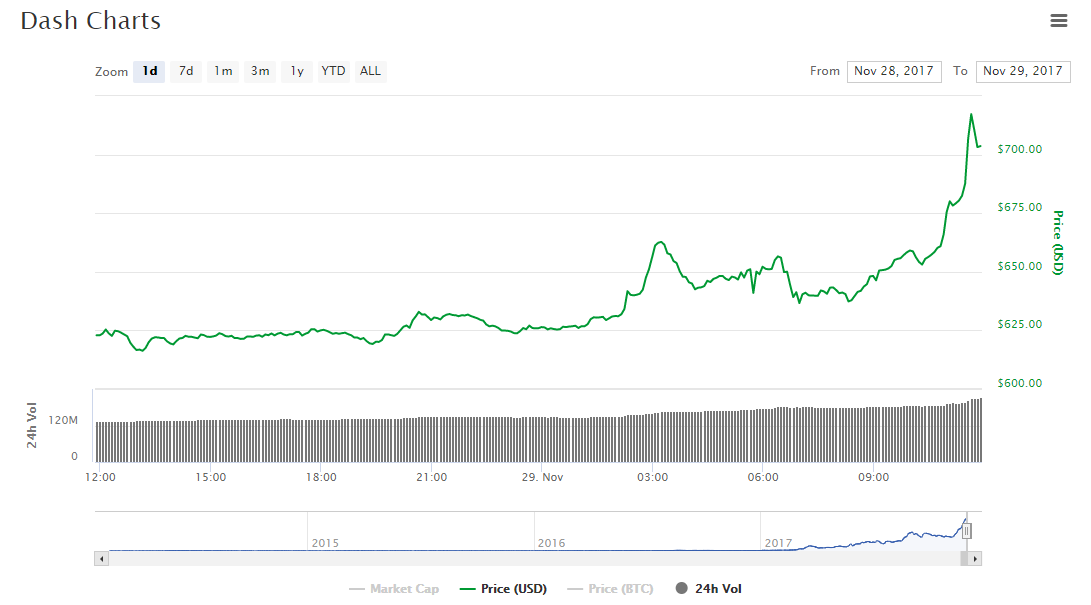Viewport: 1091px width, 605px height.
Task: Select the YTD zoom range
Action: (333, 71)
